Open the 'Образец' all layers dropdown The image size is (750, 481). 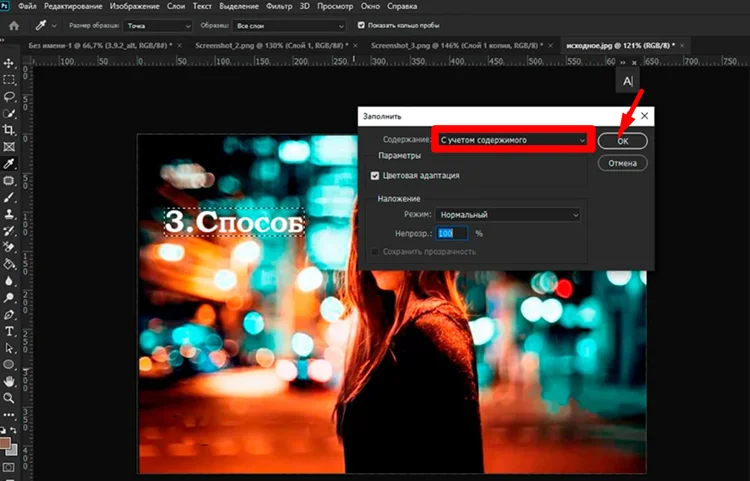click(289, 26)
